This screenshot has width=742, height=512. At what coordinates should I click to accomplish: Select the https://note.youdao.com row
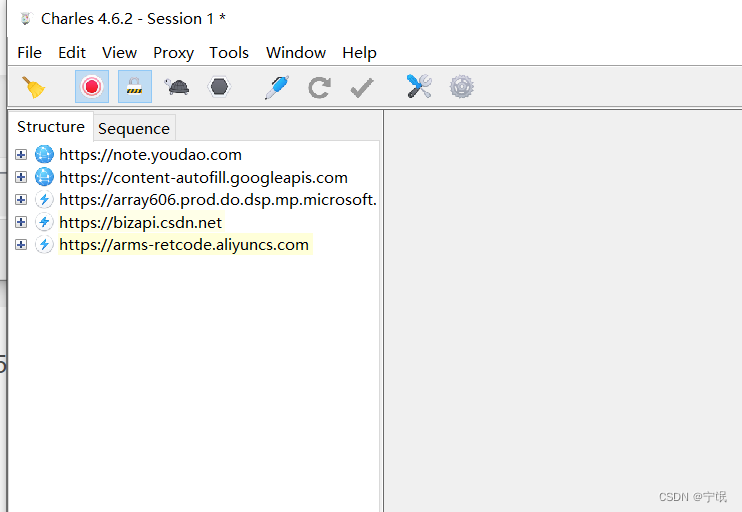pos(150,154)
